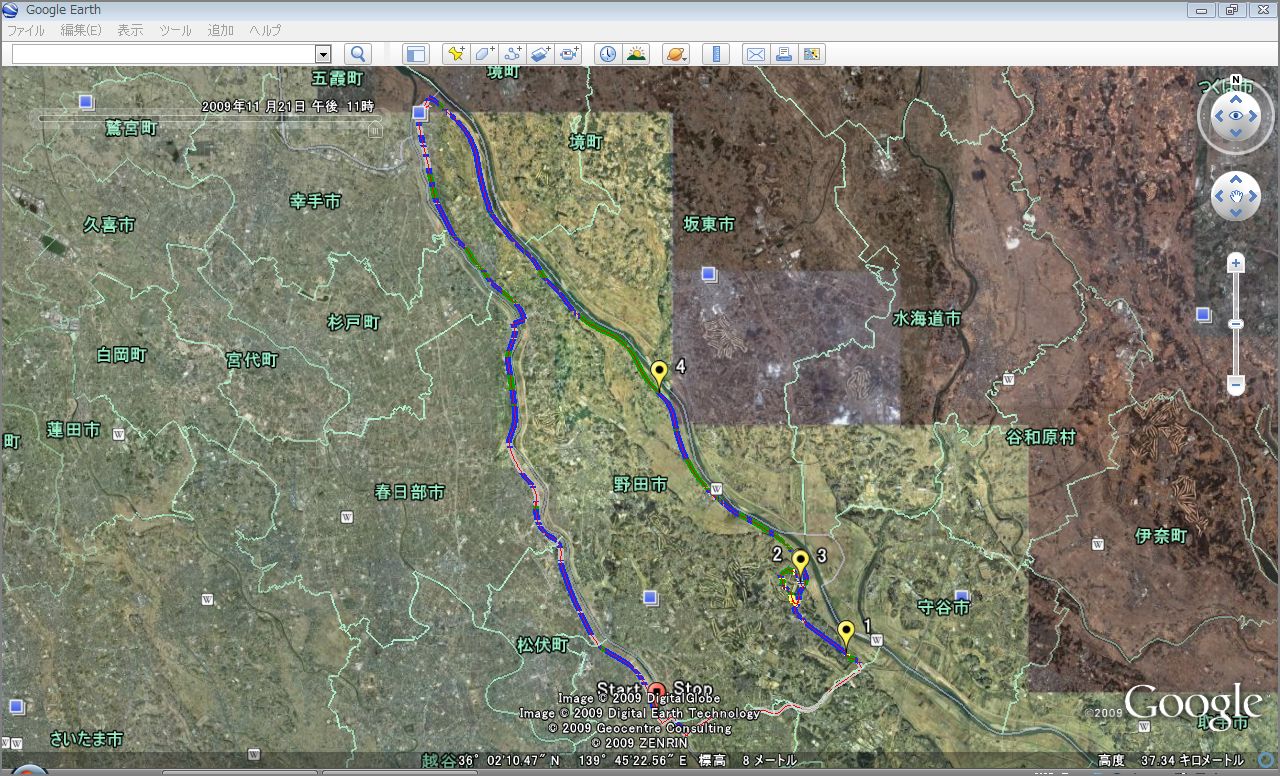Screen dimensions: 1280x776
Task: Click into the search text field
Action: (x=164, y=54)
